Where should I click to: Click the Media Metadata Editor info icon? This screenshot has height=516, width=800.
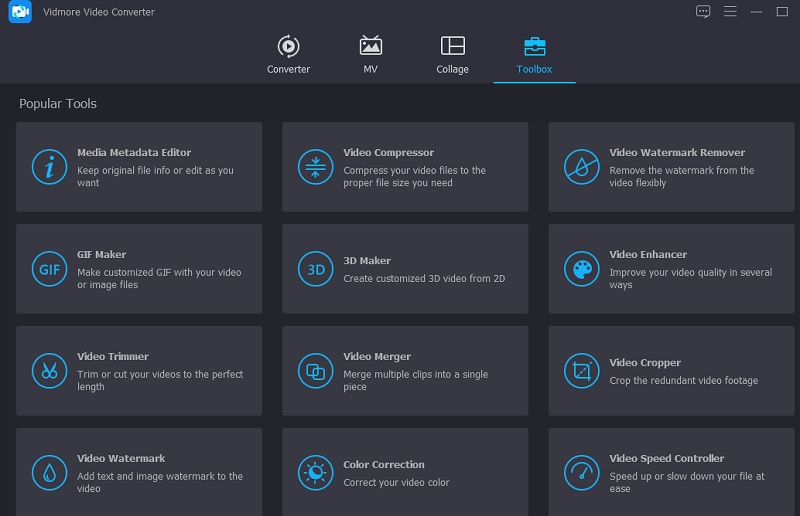[49, 167]
